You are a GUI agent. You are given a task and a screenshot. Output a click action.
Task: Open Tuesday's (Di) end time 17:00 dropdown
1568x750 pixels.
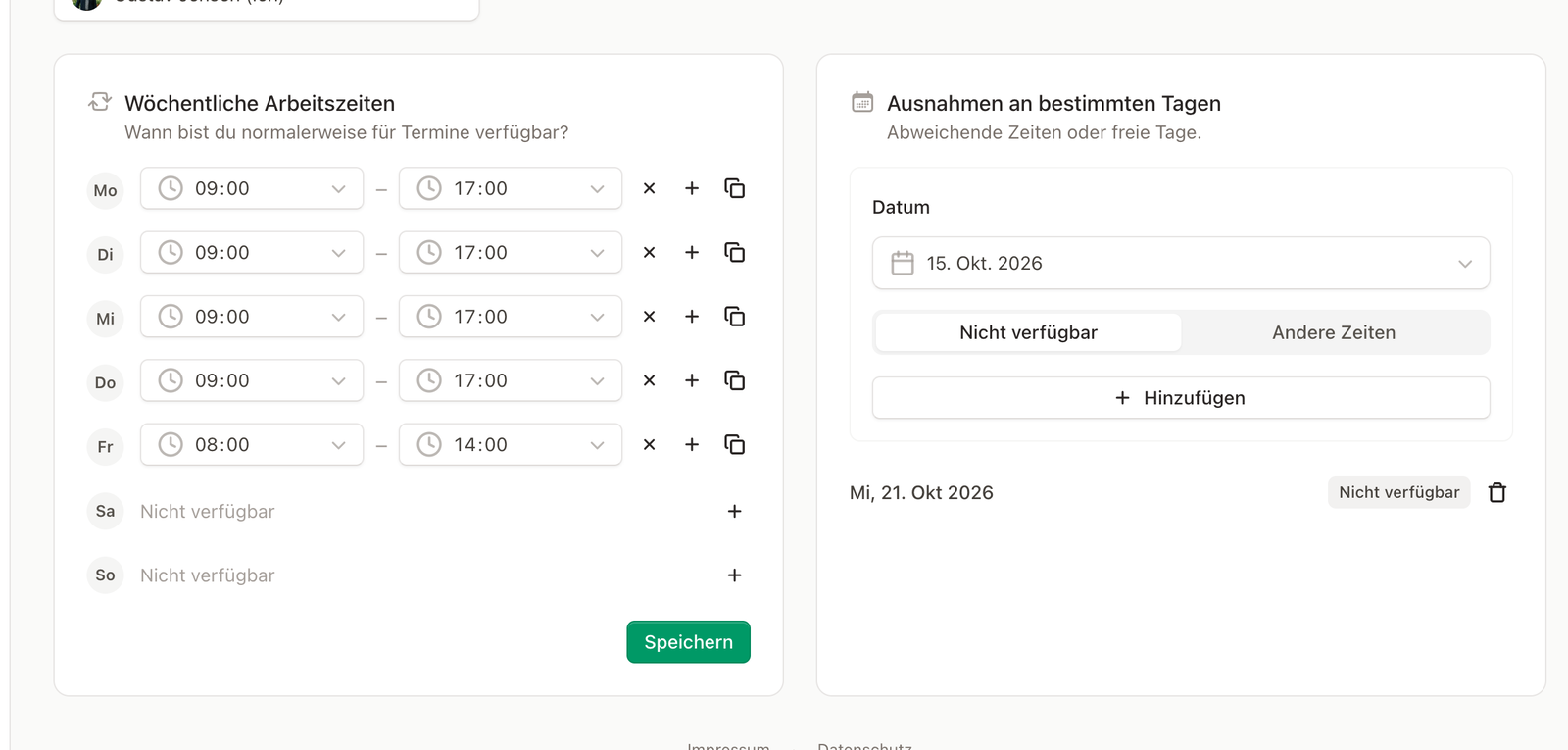511,253
